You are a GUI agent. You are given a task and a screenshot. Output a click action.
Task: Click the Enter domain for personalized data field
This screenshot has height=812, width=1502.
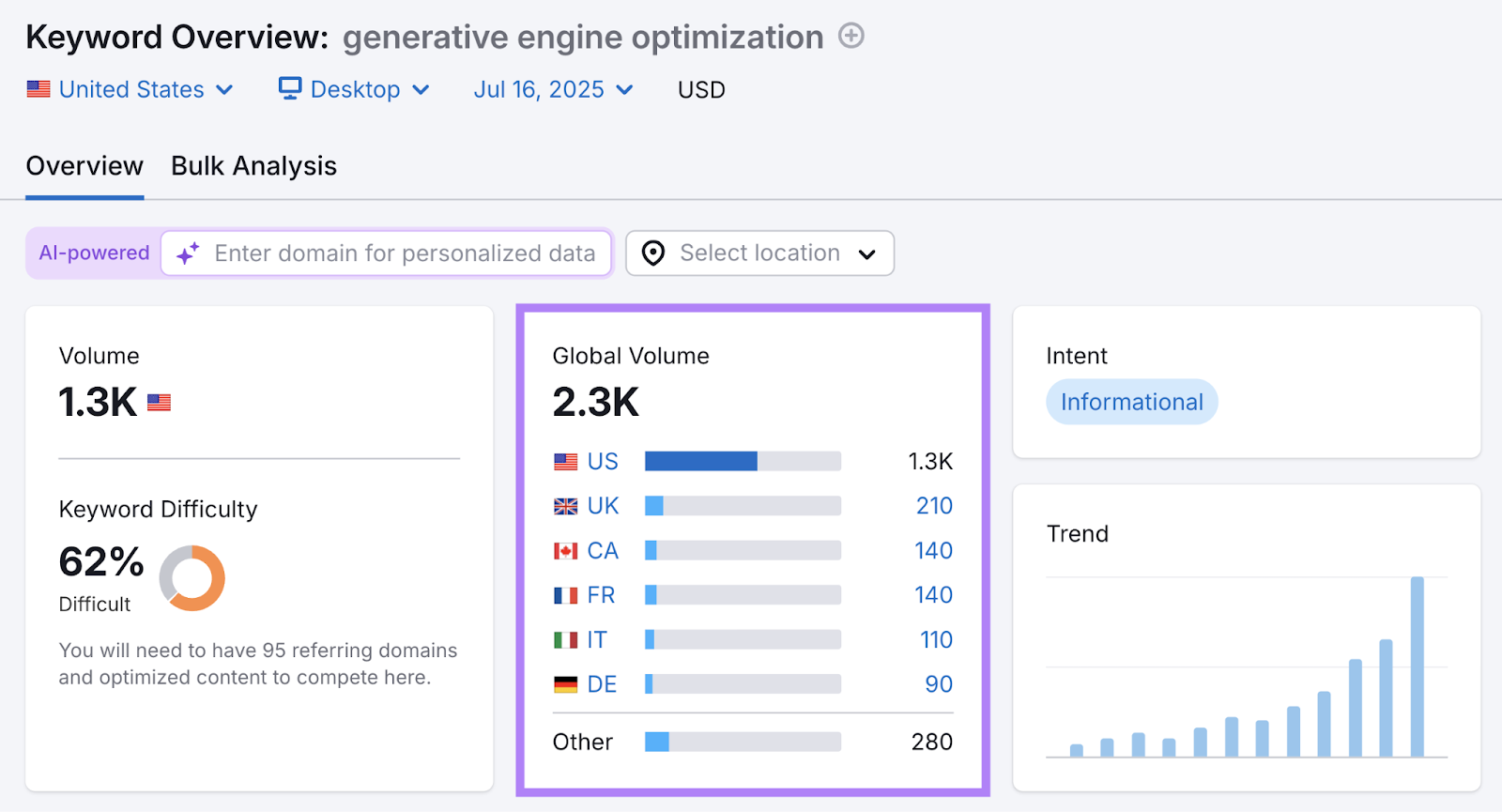coord(404,253)
